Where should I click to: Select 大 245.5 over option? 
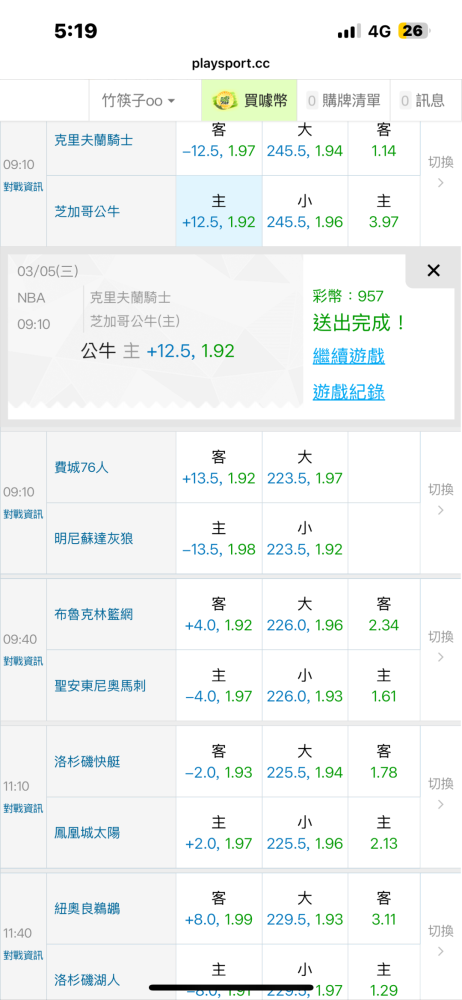[305, 140]
